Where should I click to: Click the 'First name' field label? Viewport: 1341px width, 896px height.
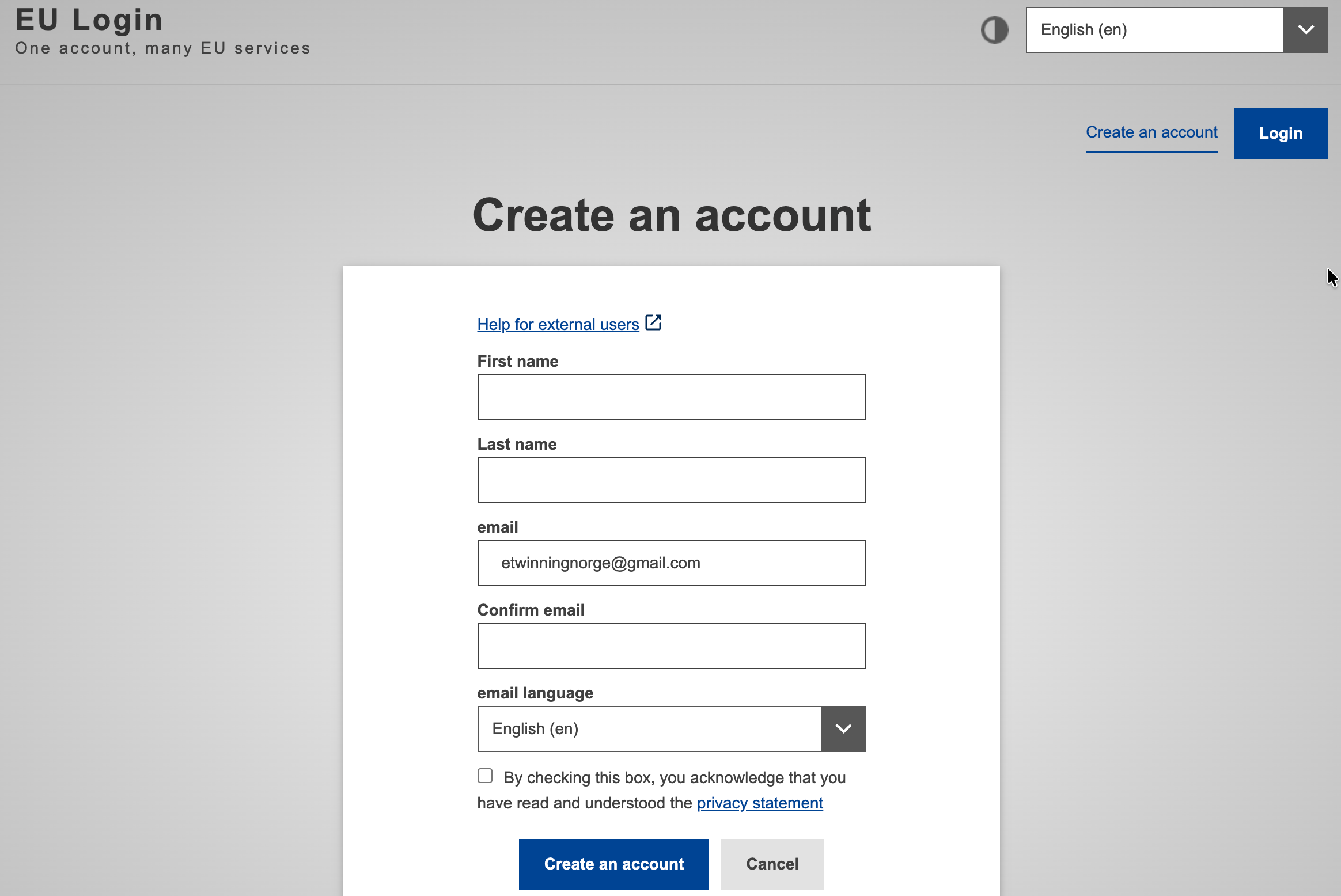[518, 361]
